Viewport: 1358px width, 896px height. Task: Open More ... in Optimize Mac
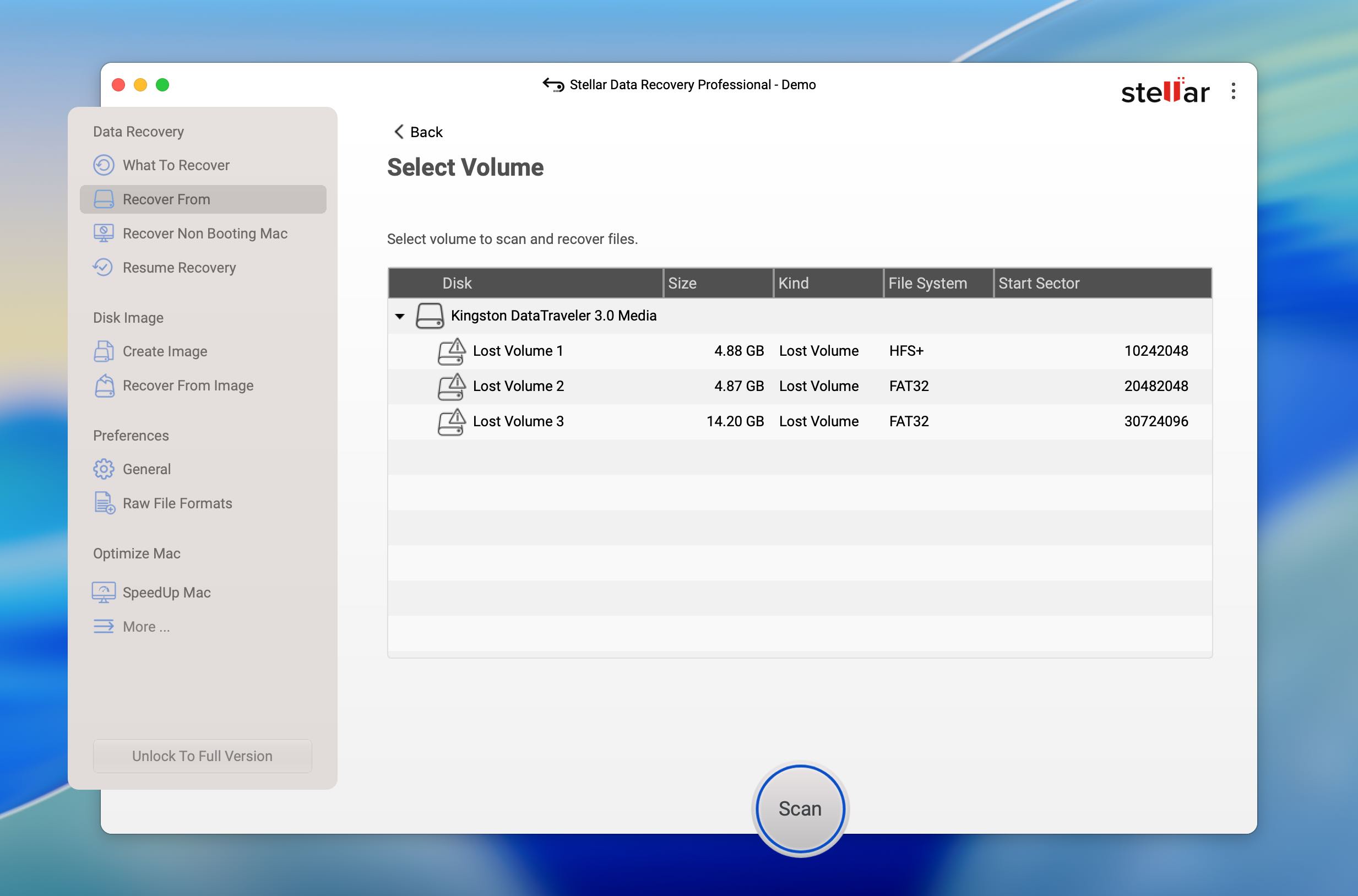point(146,626)
